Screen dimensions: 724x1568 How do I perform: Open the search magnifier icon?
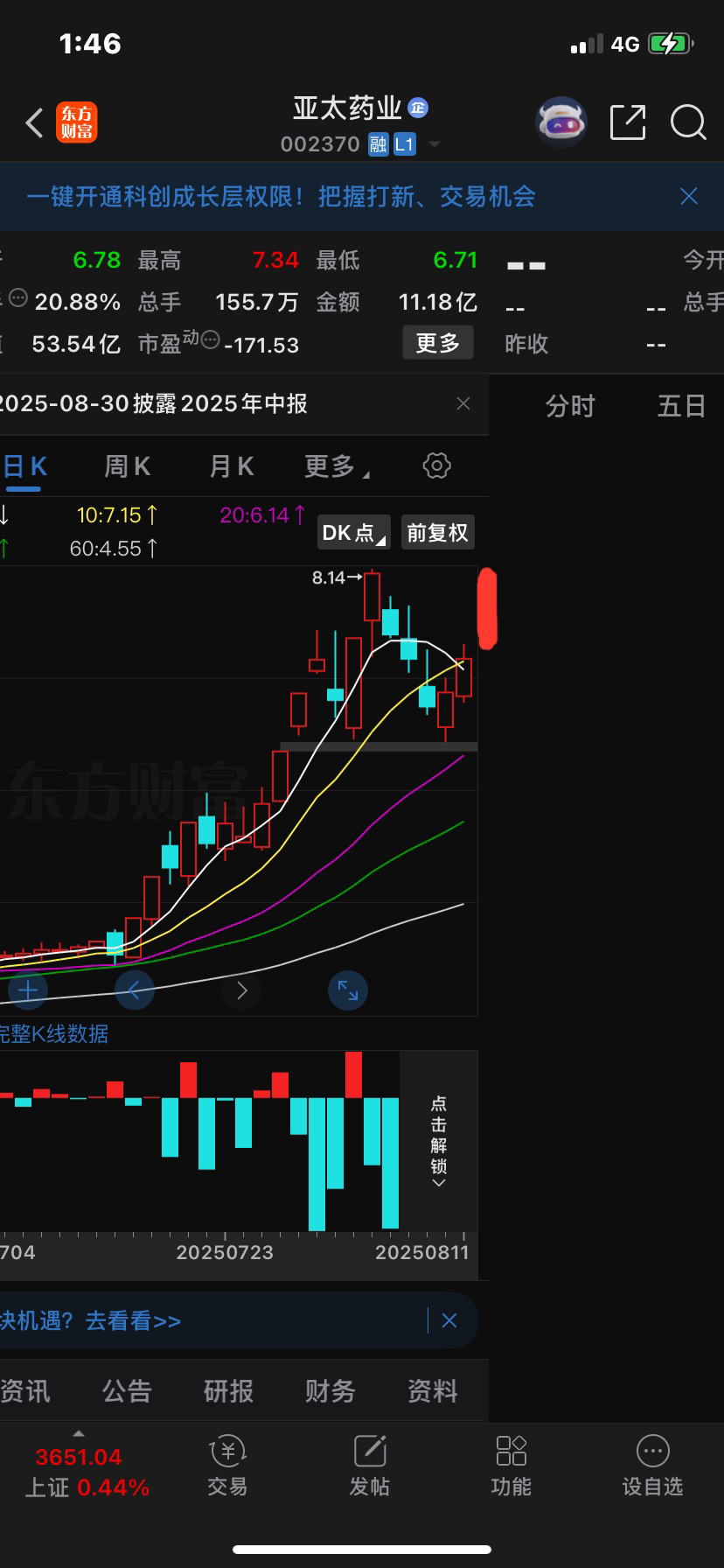688,122
